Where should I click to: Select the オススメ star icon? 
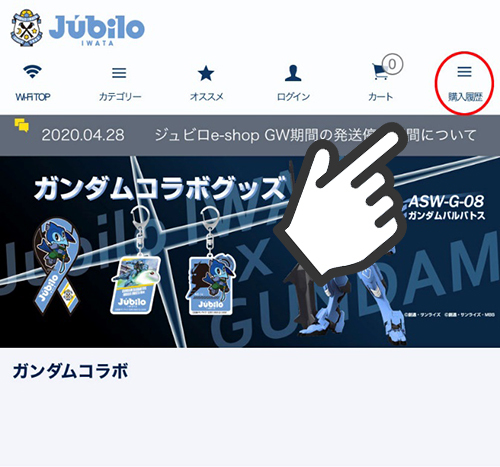point(206,73)
